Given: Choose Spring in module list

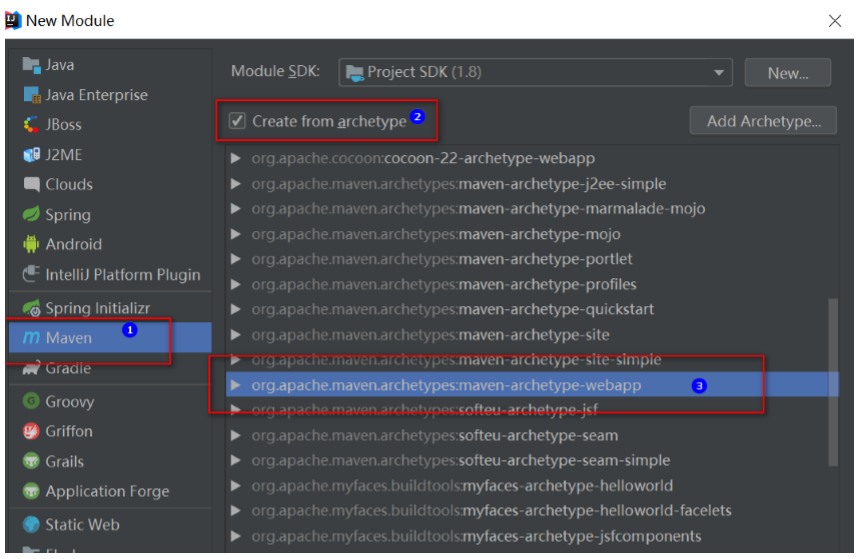Looking at the screenshot, I should pos(110,214).
